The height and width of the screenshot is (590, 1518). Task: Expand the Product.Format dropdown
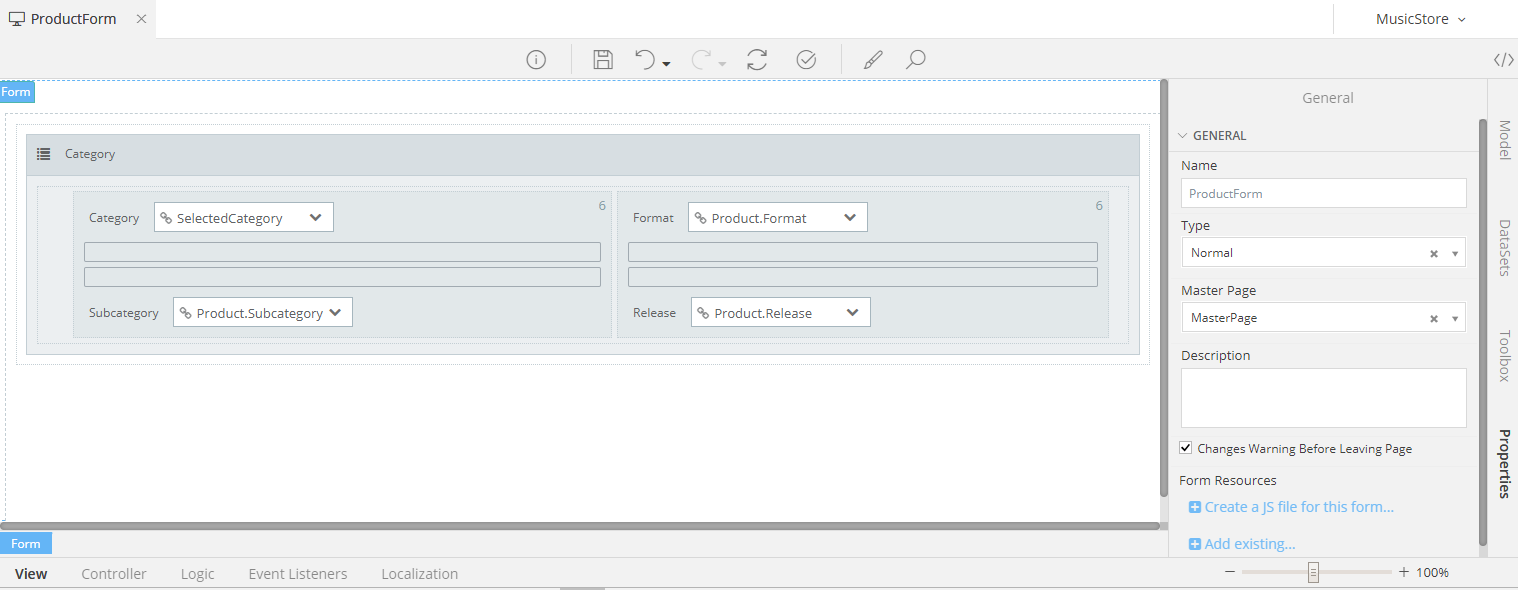coord(849,218)
